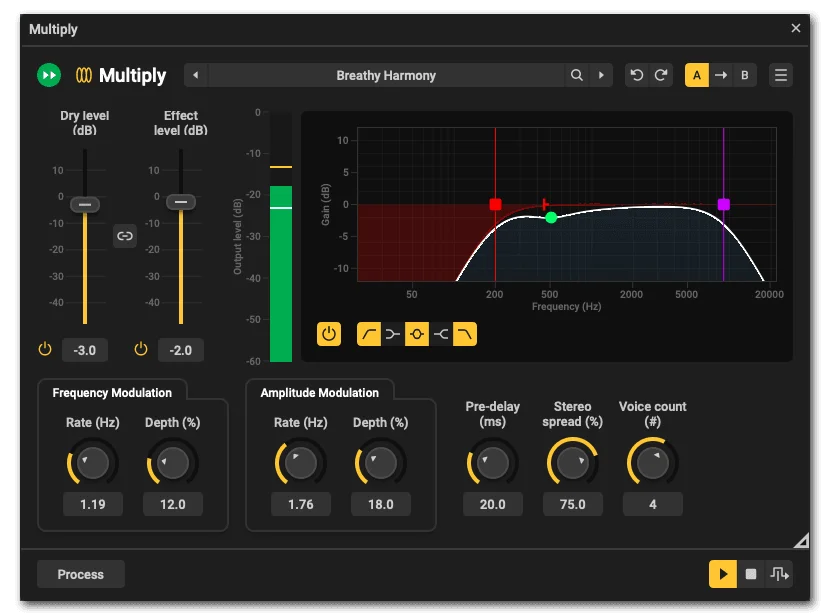Viewport: 830px width, 616px height.
Task: Switch to the B settings slot
Action: tap(744, 75)
